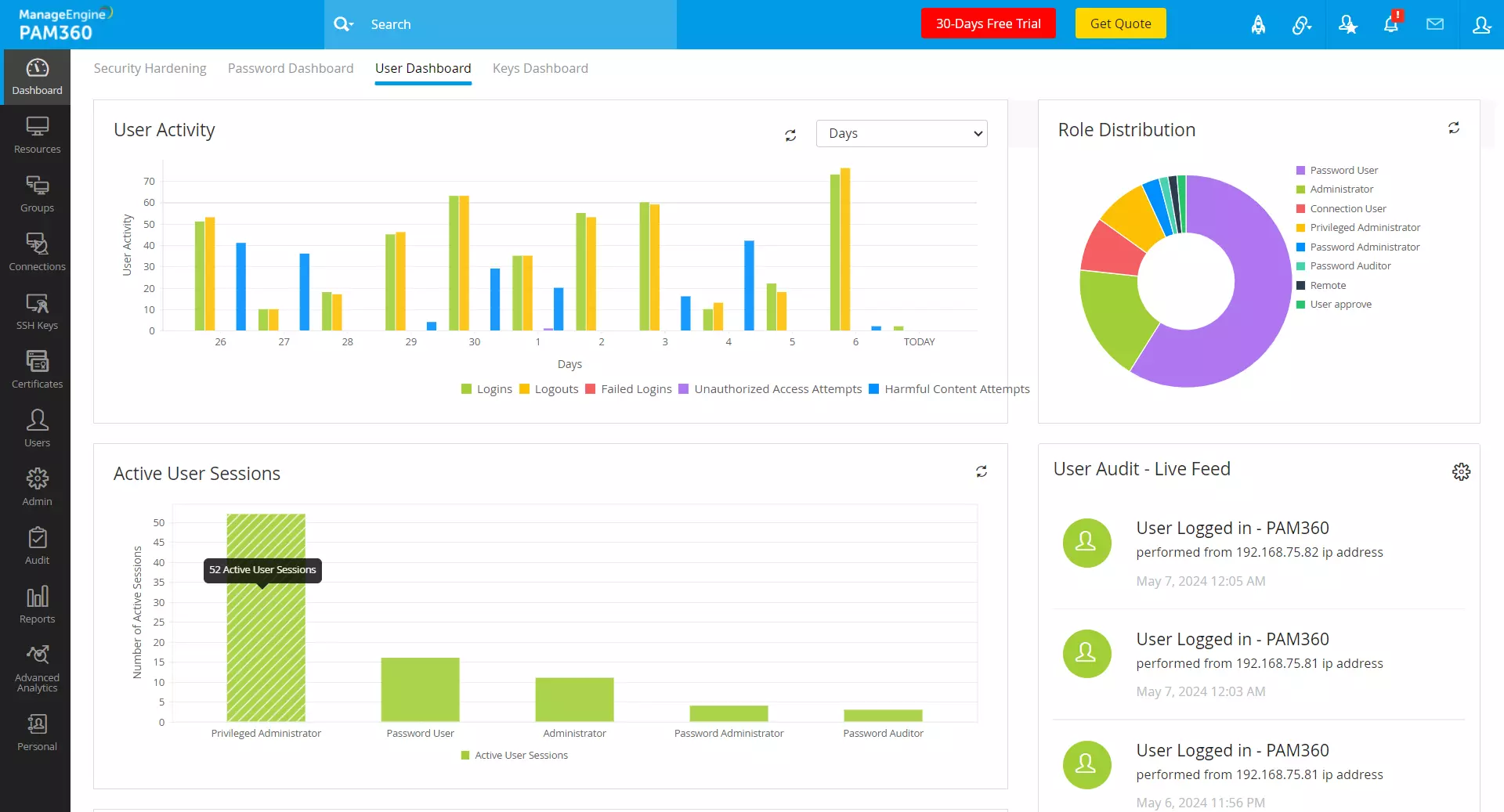
Task: Open Connections from the left sidebar
Action: click(36, 251)
